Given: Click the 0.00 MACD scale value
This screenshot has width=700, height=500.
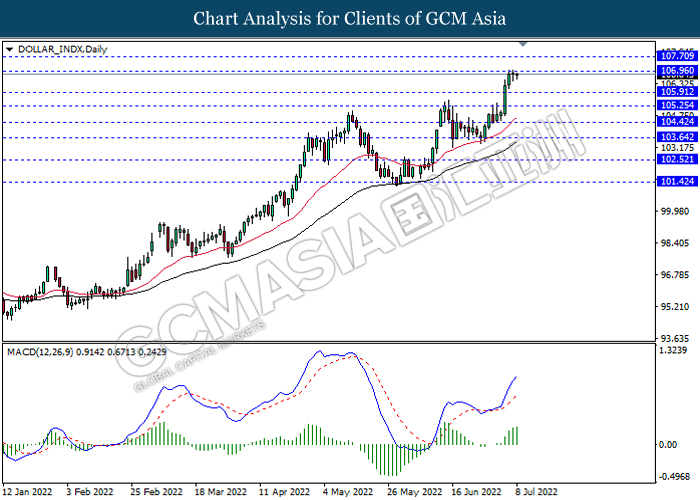Looking at the screenshot, I should [668, 445].
